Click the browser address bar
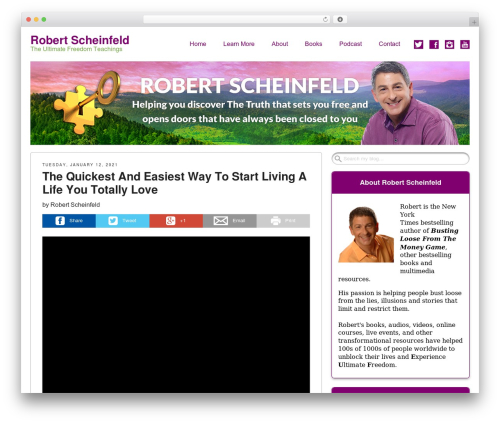 coord(237,19)
